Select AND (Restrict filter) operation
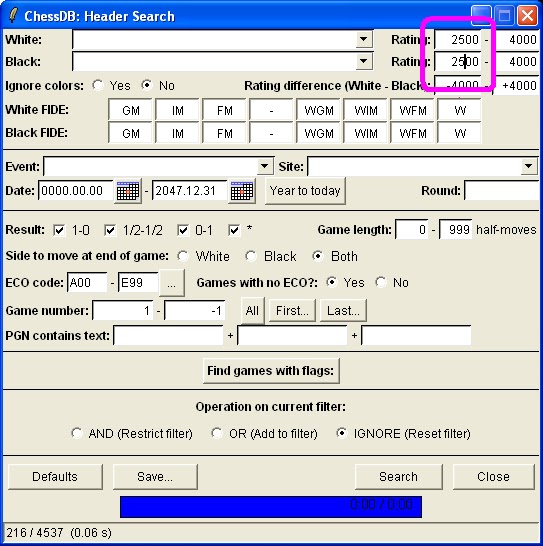The width and height of the screenshot is (543, 546). pos(76,433)
